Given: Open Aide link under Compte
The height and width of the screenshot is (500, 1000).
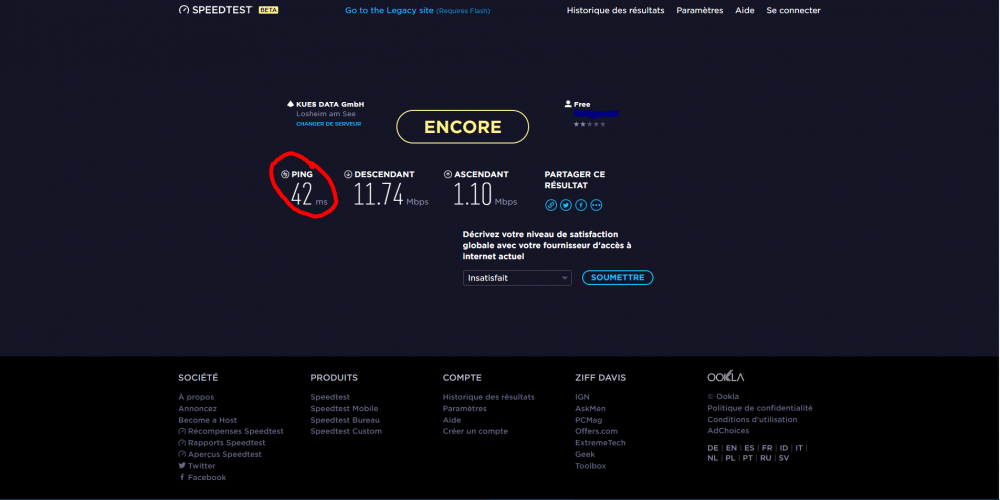Looking at the screenshot, I should click(452, 420).
